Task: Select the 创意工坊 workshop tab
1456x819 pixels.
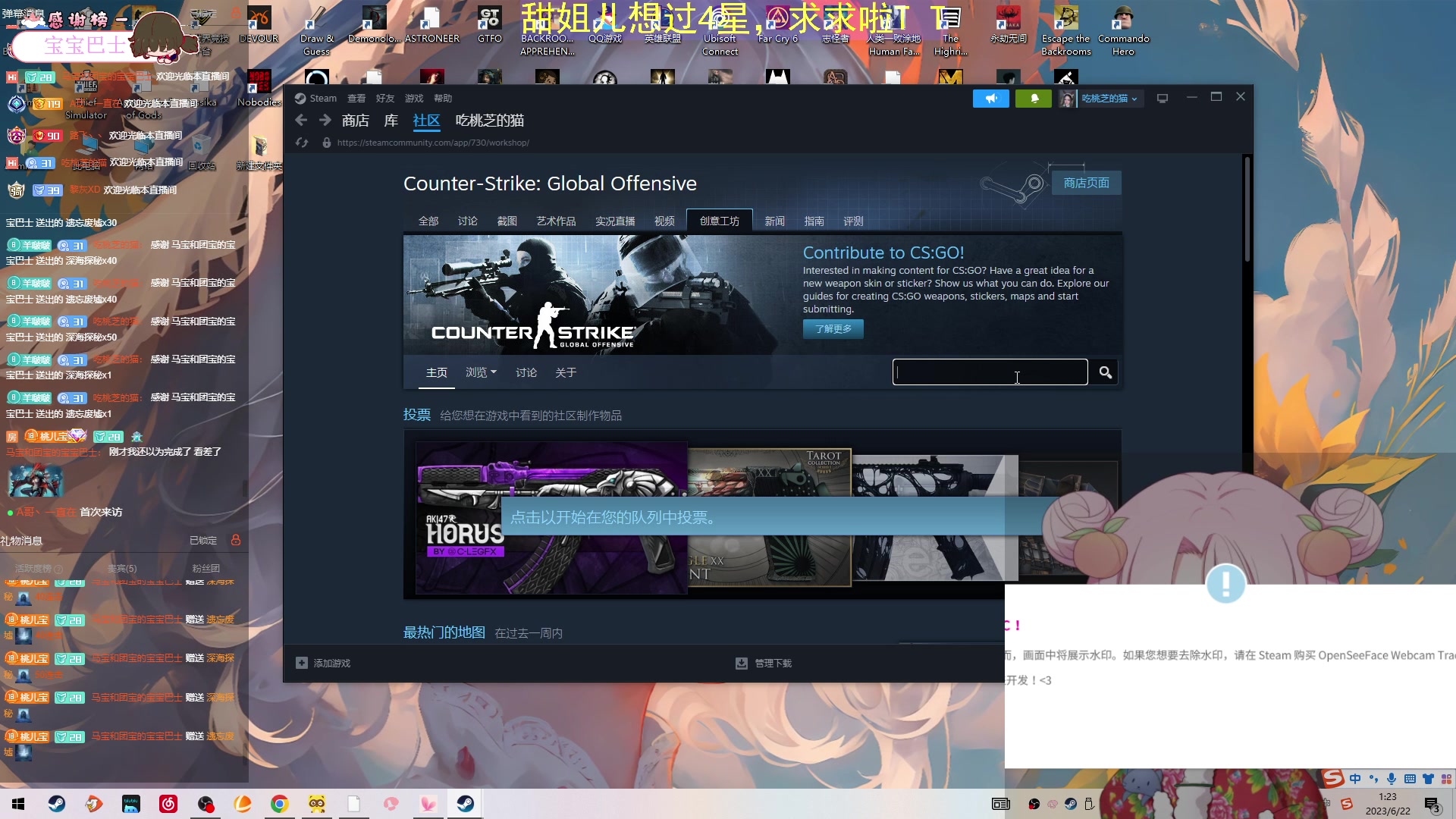Action: [720, 221]
